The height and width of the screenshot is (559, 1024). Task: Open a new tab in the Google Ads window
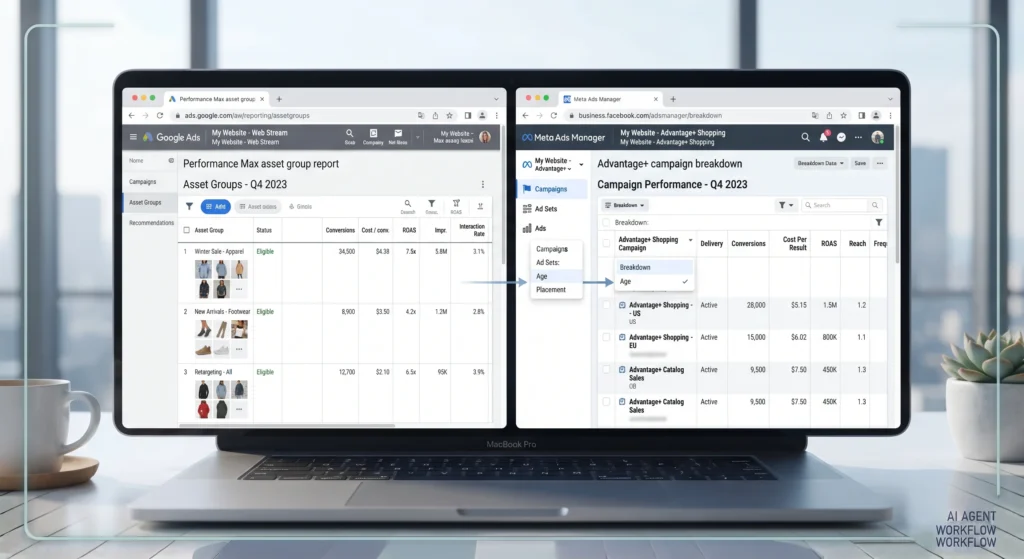click(279, 99)
